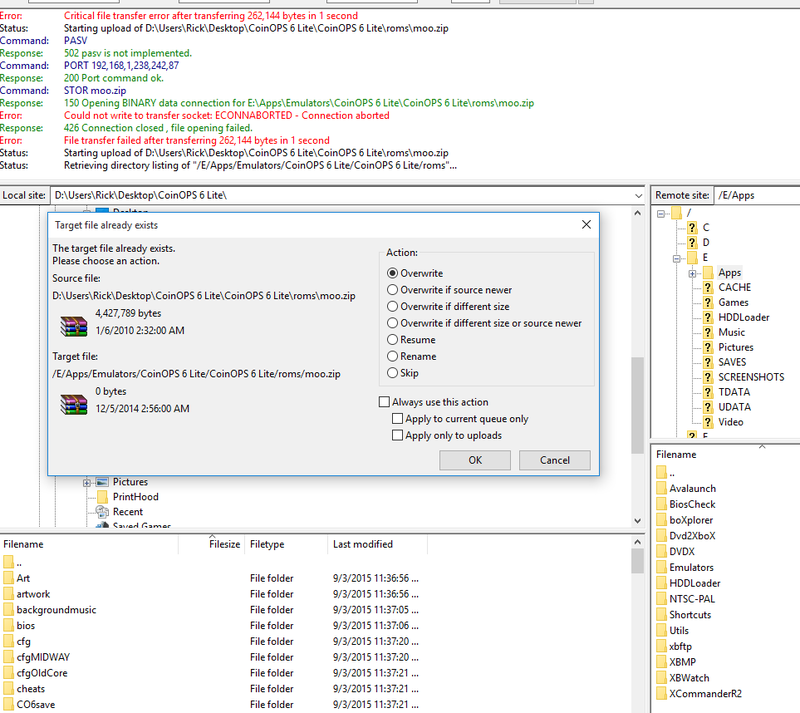
Task: Open the Art folder in local file list
Action: (23, 577)
